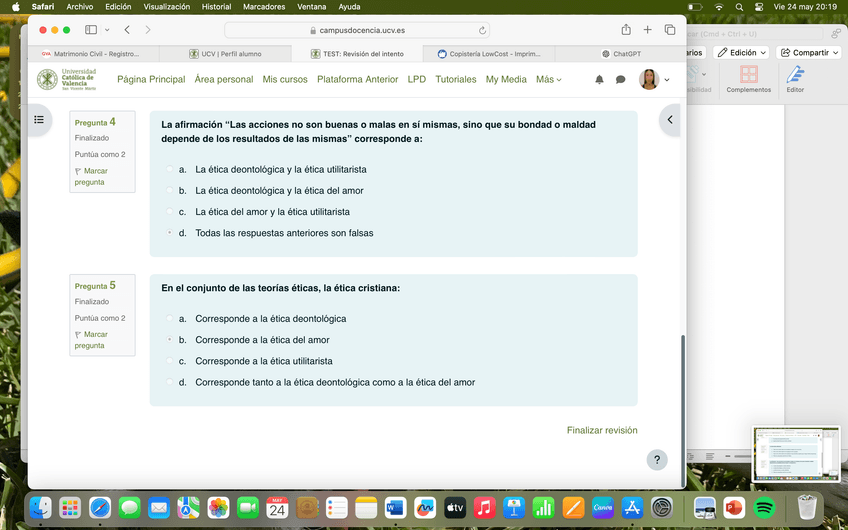Select option a, ética deontológica y utilitarista
This screenshot has height=530, width=848.
(x=169, y=169)
